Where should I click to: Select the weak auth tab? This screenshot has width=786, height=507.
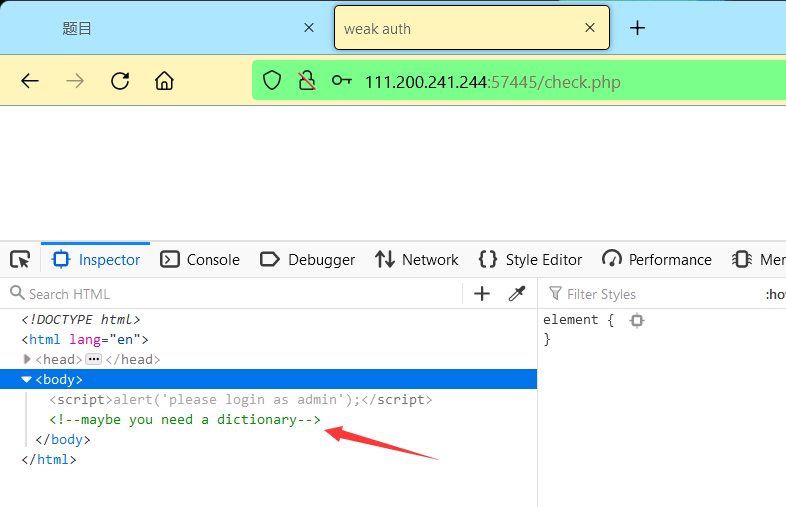point(472,28)
